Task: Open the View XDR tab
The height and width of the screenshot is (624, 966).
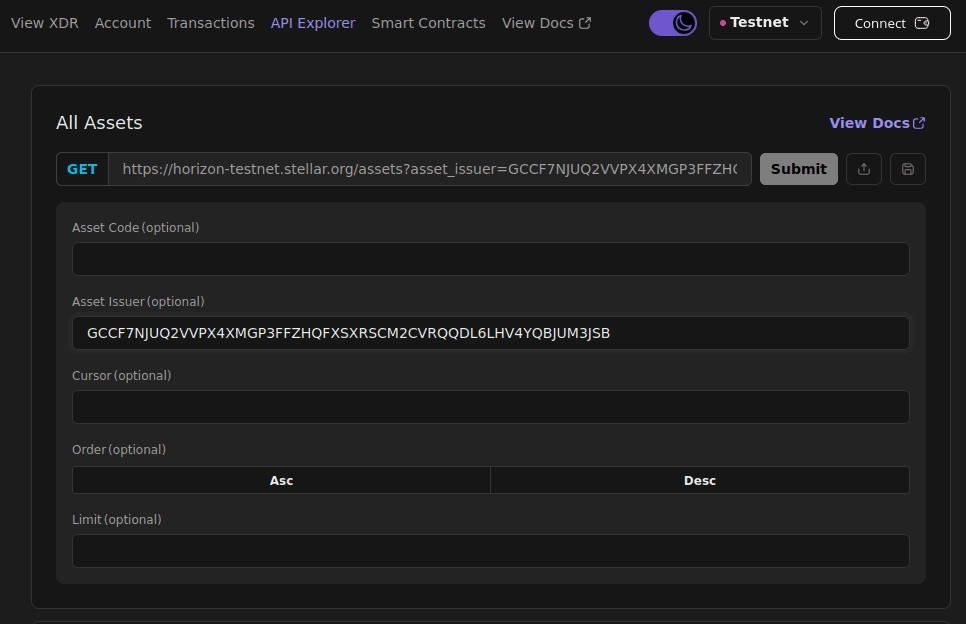Action: 45,23
